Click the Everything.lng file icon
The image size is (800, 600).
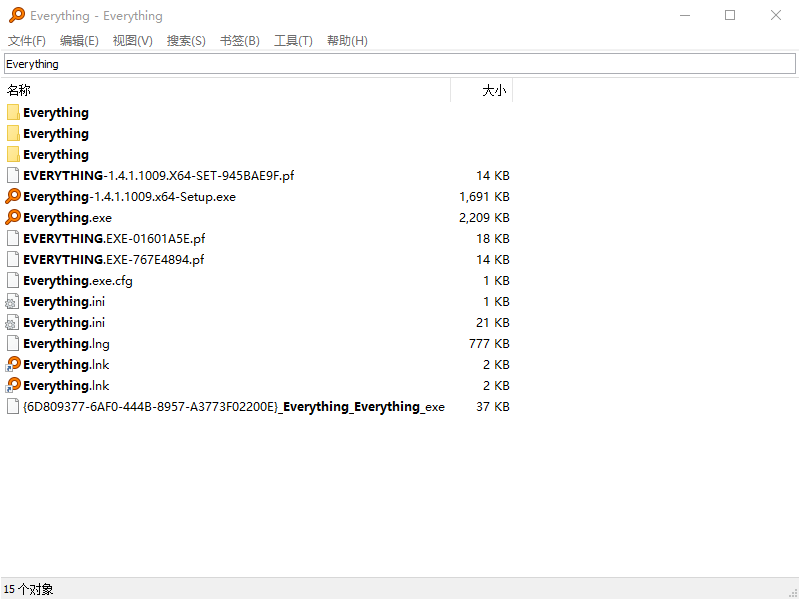click(13, 344)
